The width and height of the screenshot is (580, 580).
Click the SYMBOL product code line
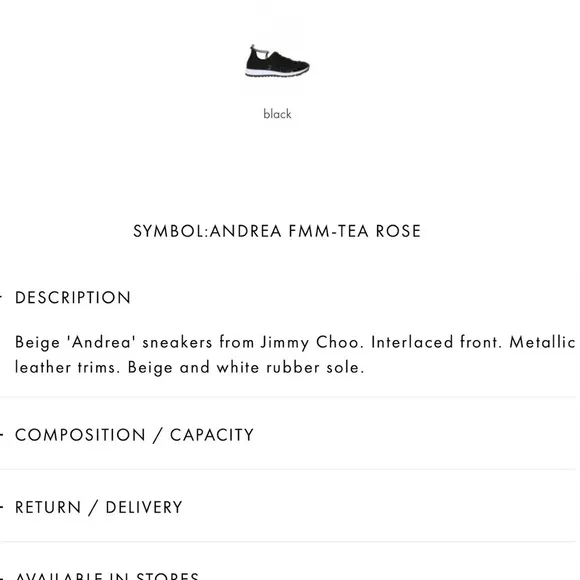tap(277, 231)
